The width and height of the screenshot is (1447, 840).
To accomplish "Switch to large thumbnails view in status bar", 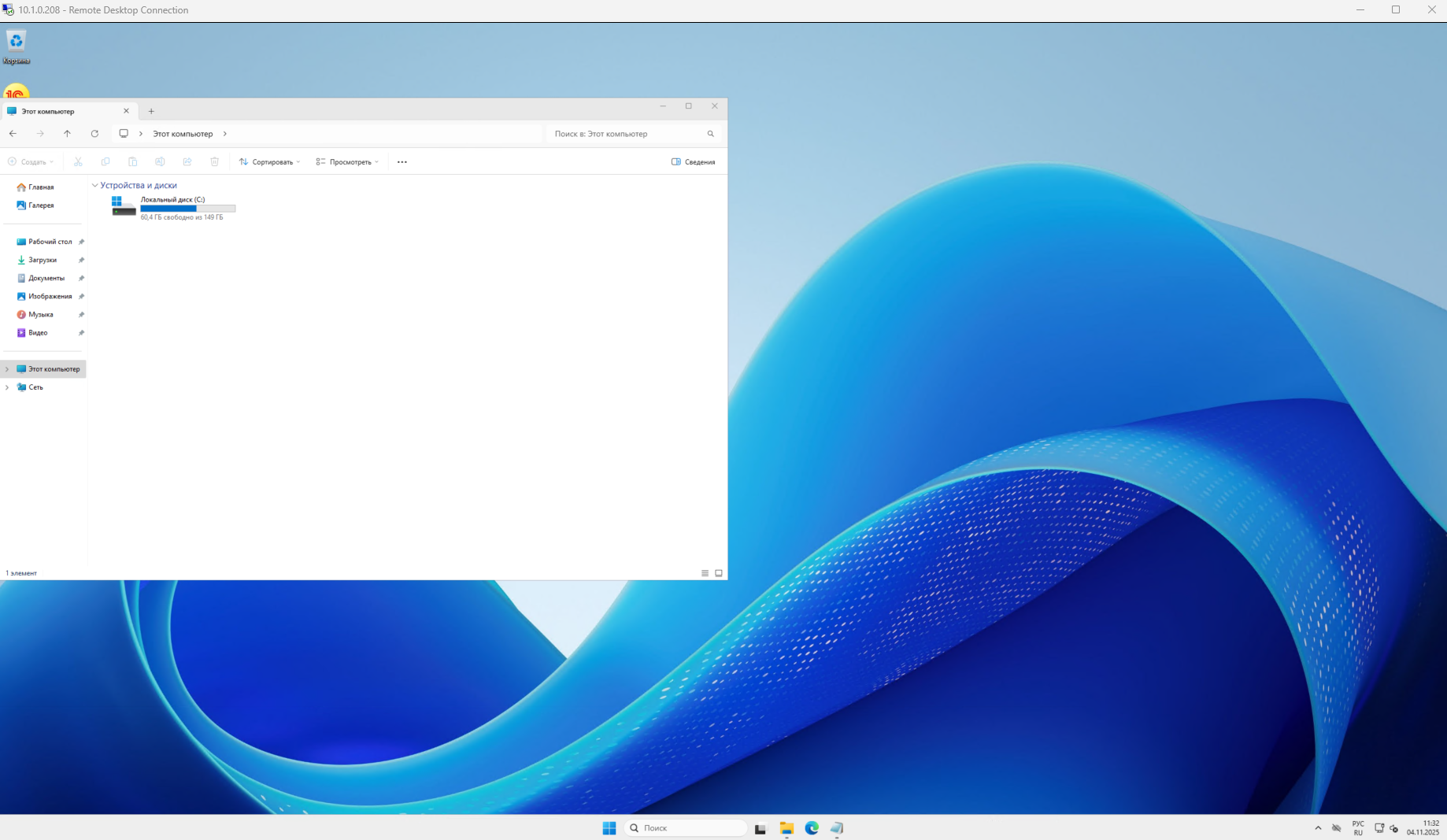I will pos(719,573).
